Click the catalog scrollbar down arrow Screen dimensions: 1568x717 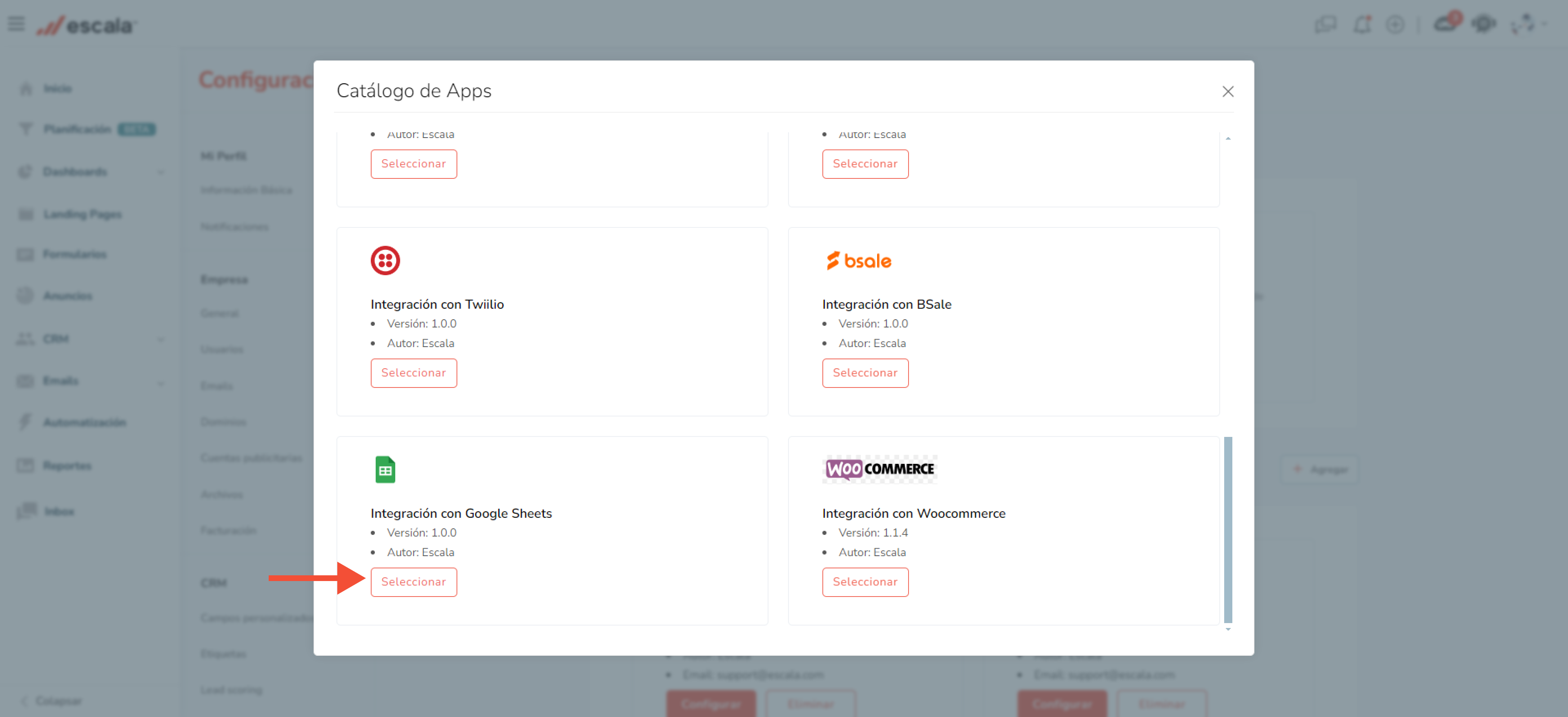pyautogui.click(x=1228, y=629)
